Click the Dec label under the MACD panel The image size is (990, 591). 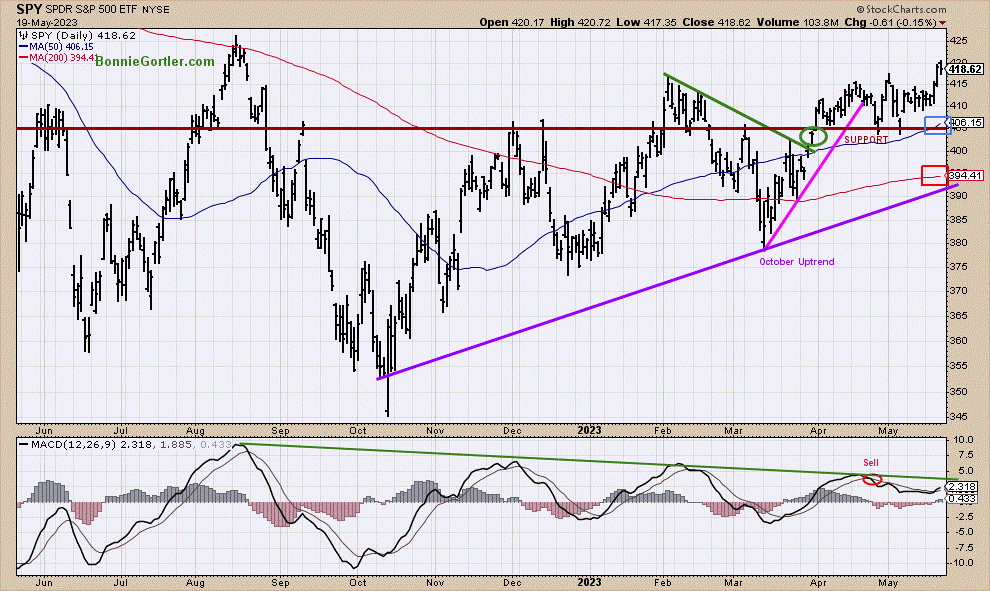[x=512, y=582]
